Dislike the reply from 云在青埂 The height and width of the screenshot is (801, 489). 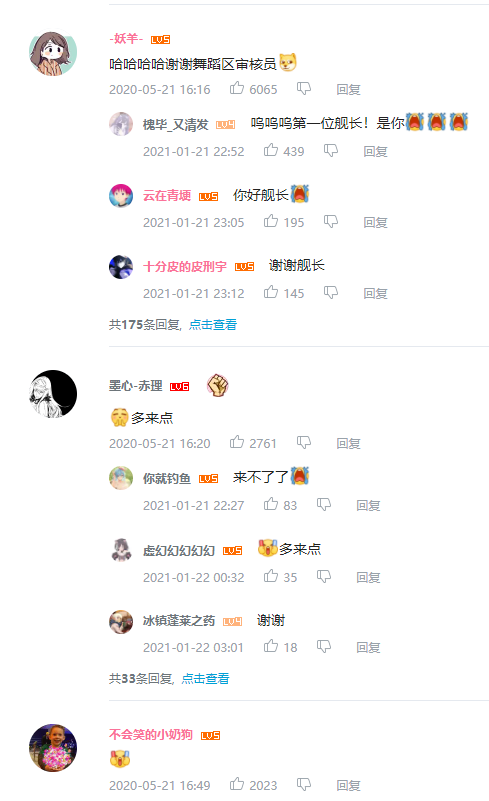coord(331,222)
